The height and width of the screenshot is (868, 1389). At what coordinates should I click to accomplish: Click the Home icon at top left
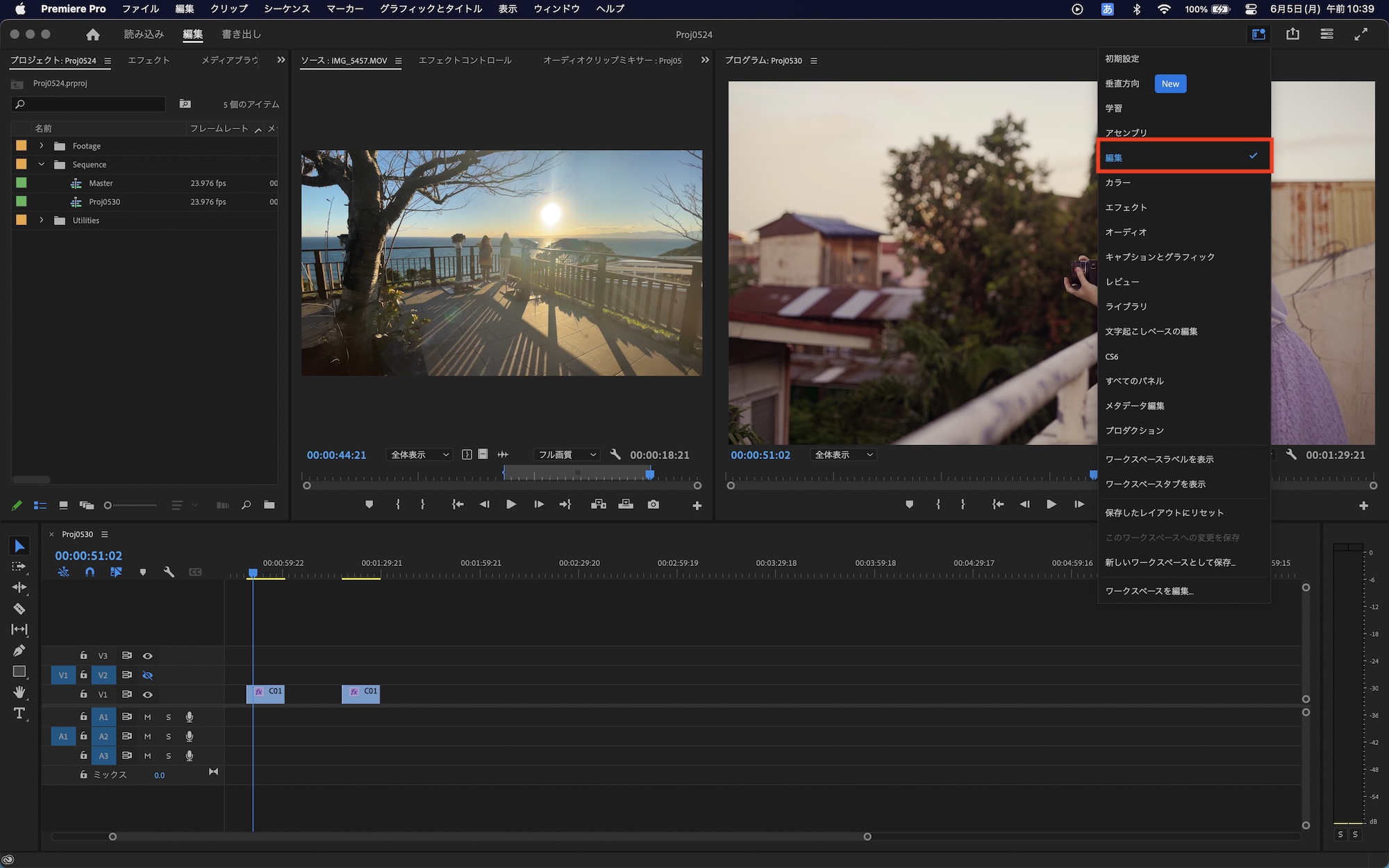click(x=93, y=34)
